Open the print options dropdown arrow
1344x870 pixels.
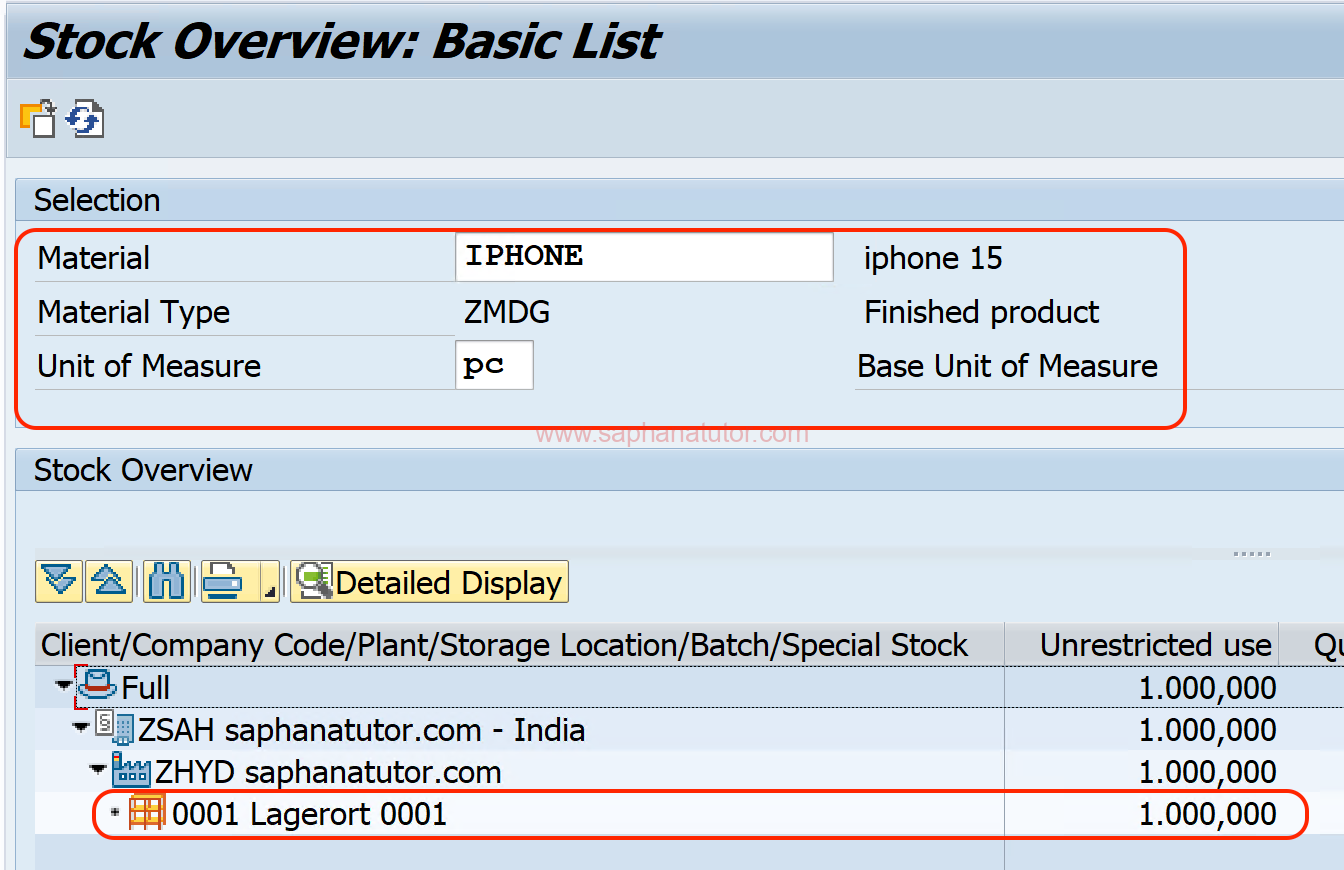269,581
